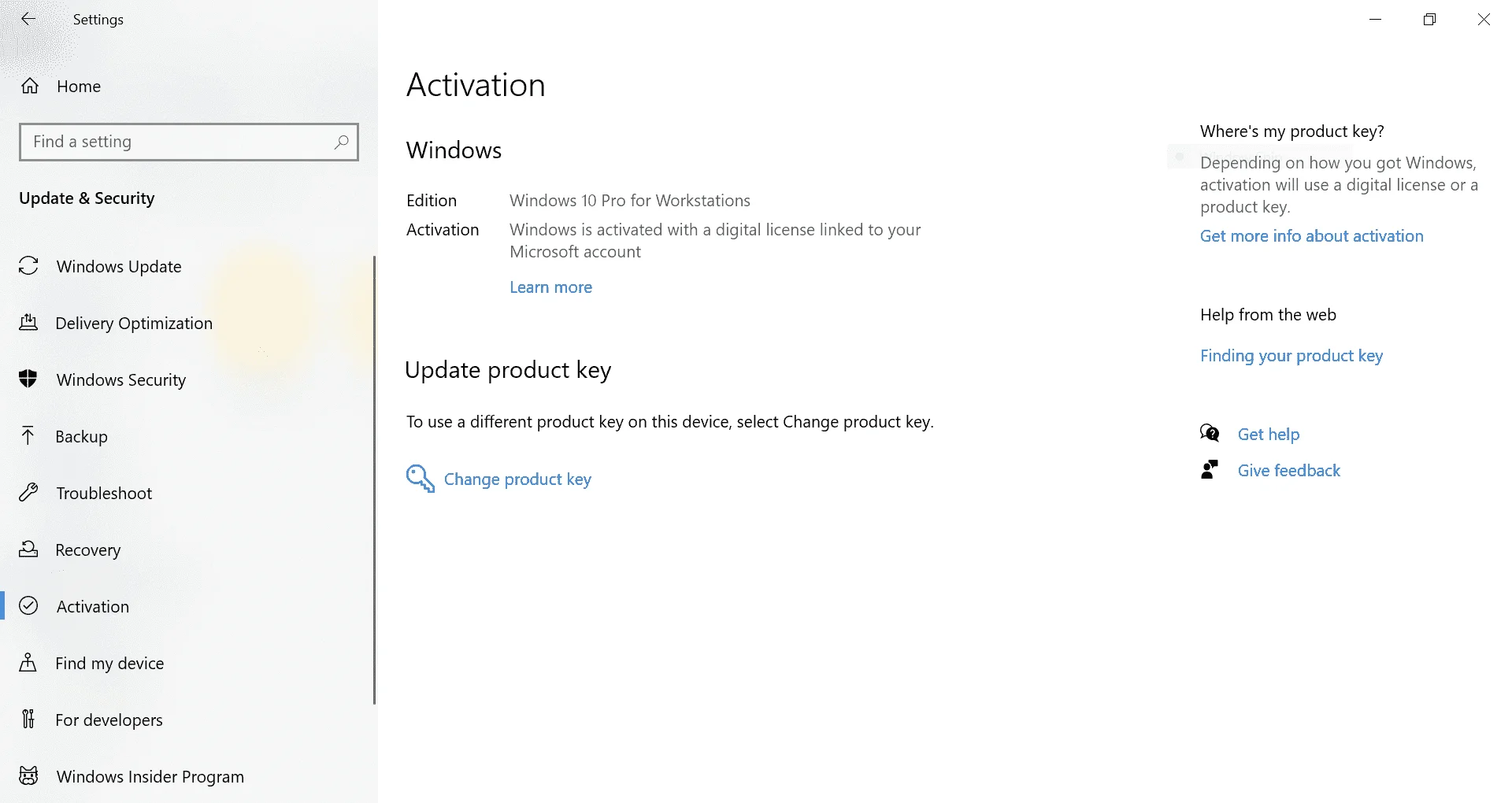
Task: Click the Backup upload arrow icon
Action: (28, 436)
